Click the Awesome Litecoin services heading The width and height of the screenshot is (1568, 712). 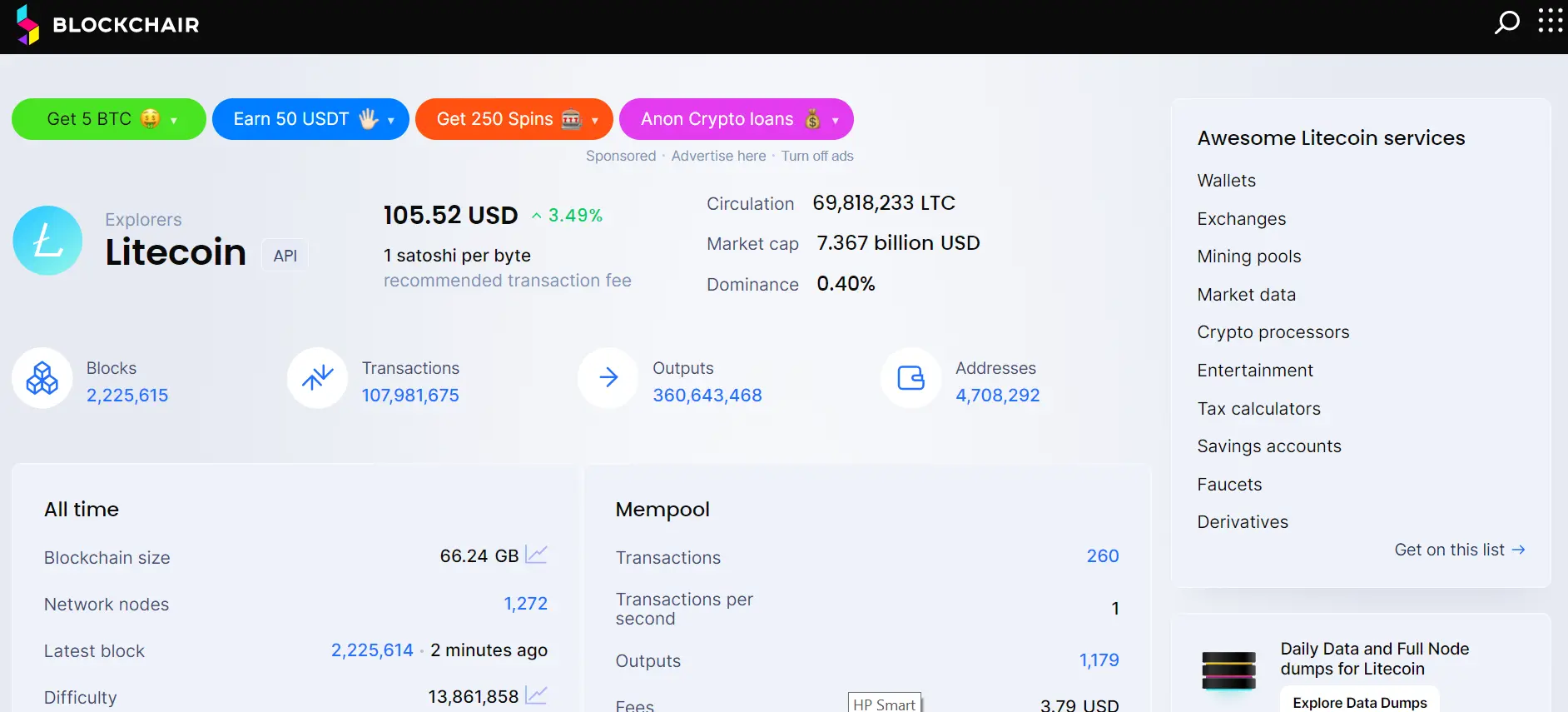[1331, 138]
